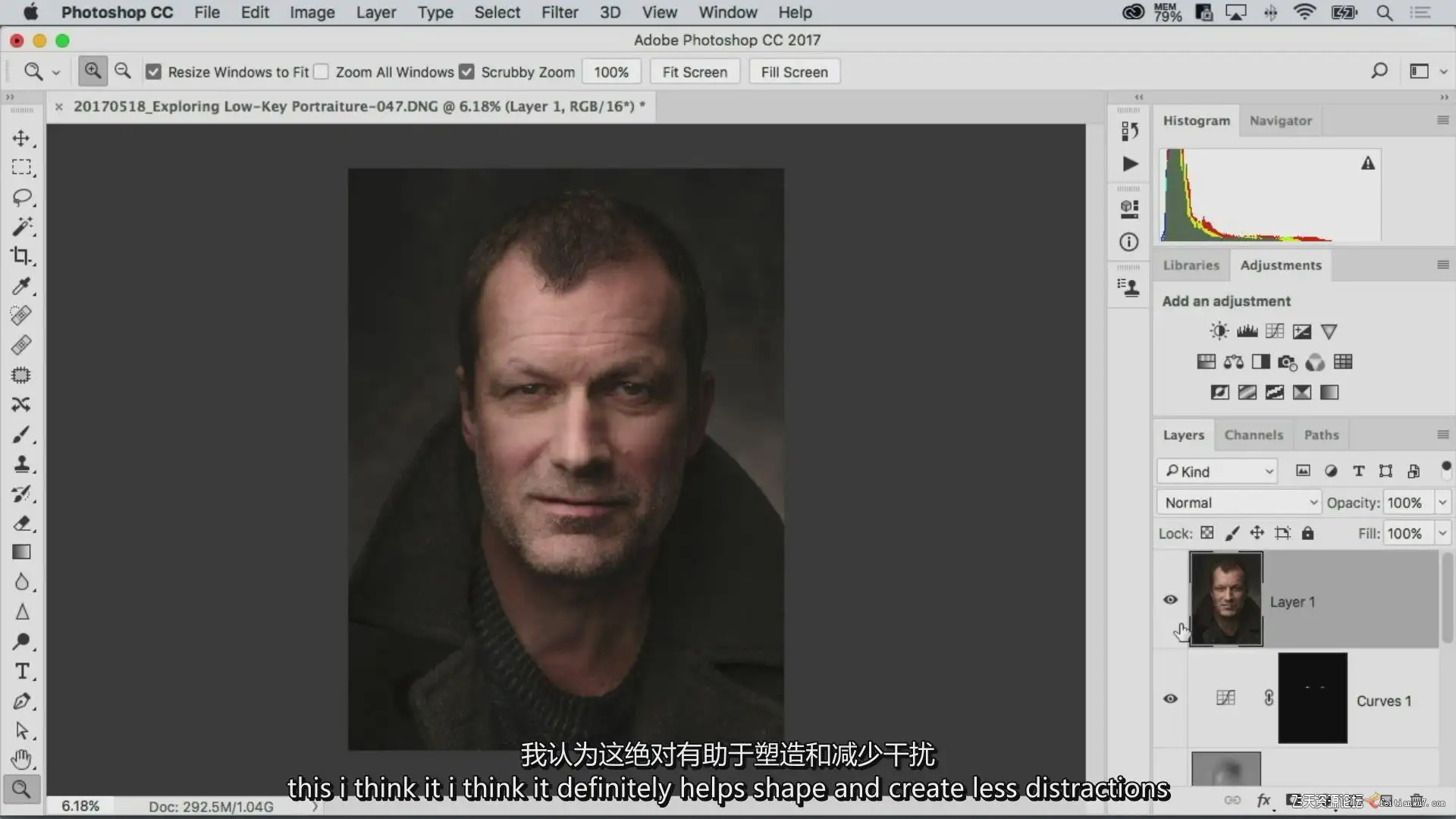Toggle Scrubby Zoom checkbox

point(467,72)
